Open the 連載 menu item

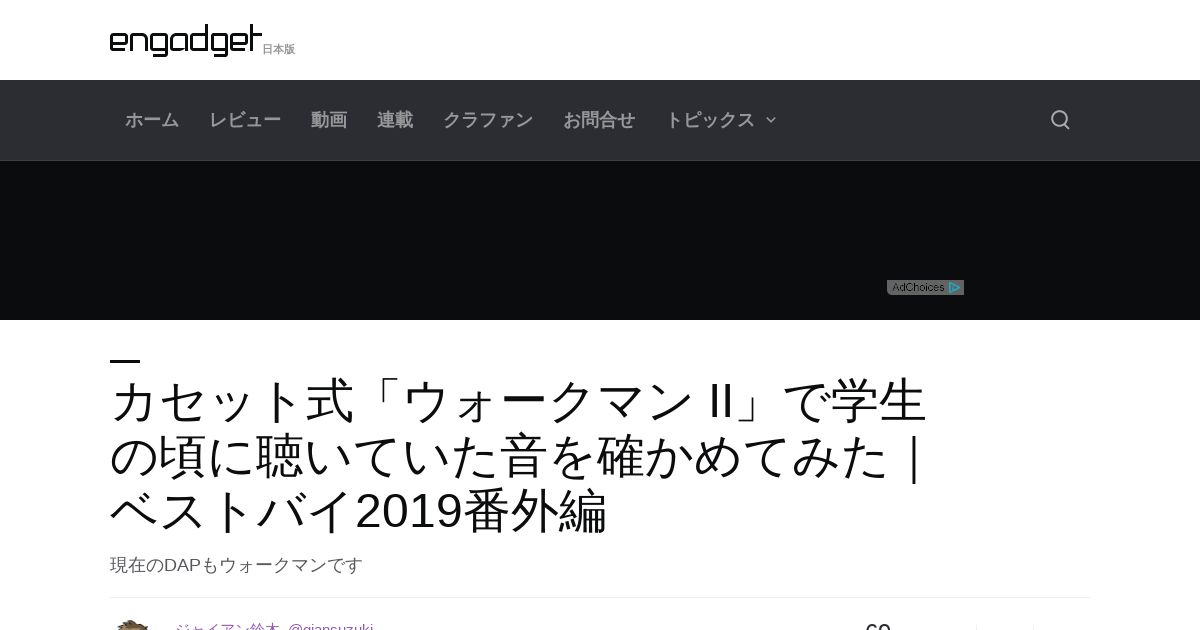tap(395, 120)
